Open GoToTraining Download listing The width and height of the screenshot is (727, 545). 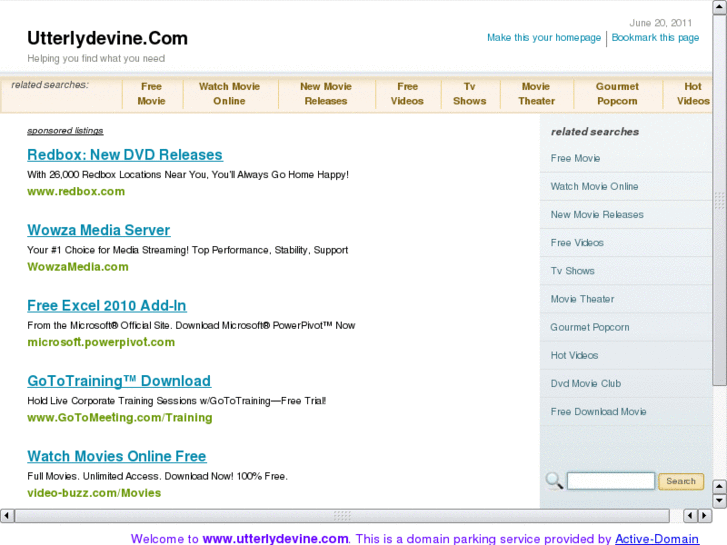[x=119, y=381]
